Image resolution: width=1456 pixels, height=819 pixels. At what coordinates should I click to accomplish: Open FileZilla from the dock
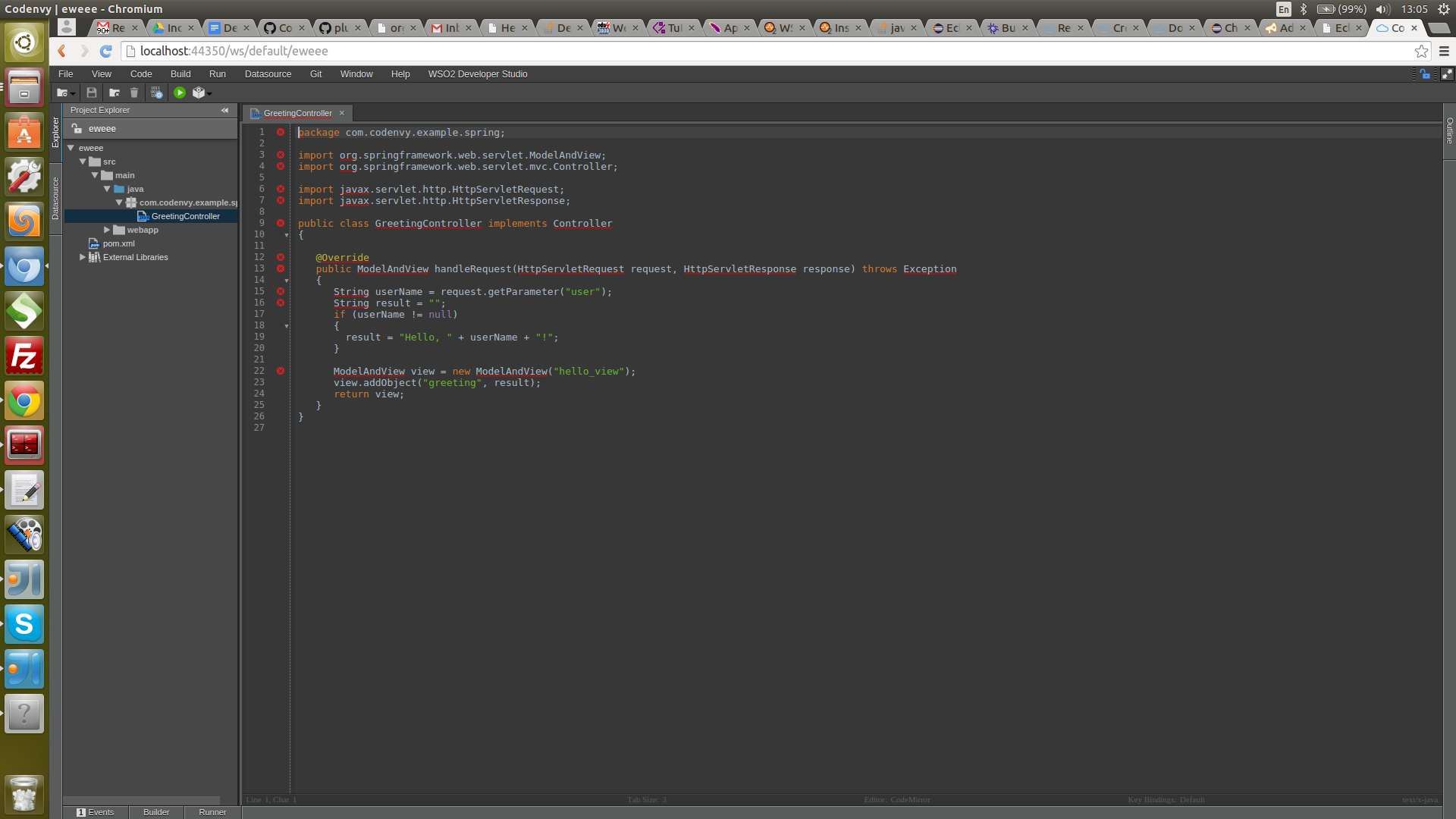point(24,356)
